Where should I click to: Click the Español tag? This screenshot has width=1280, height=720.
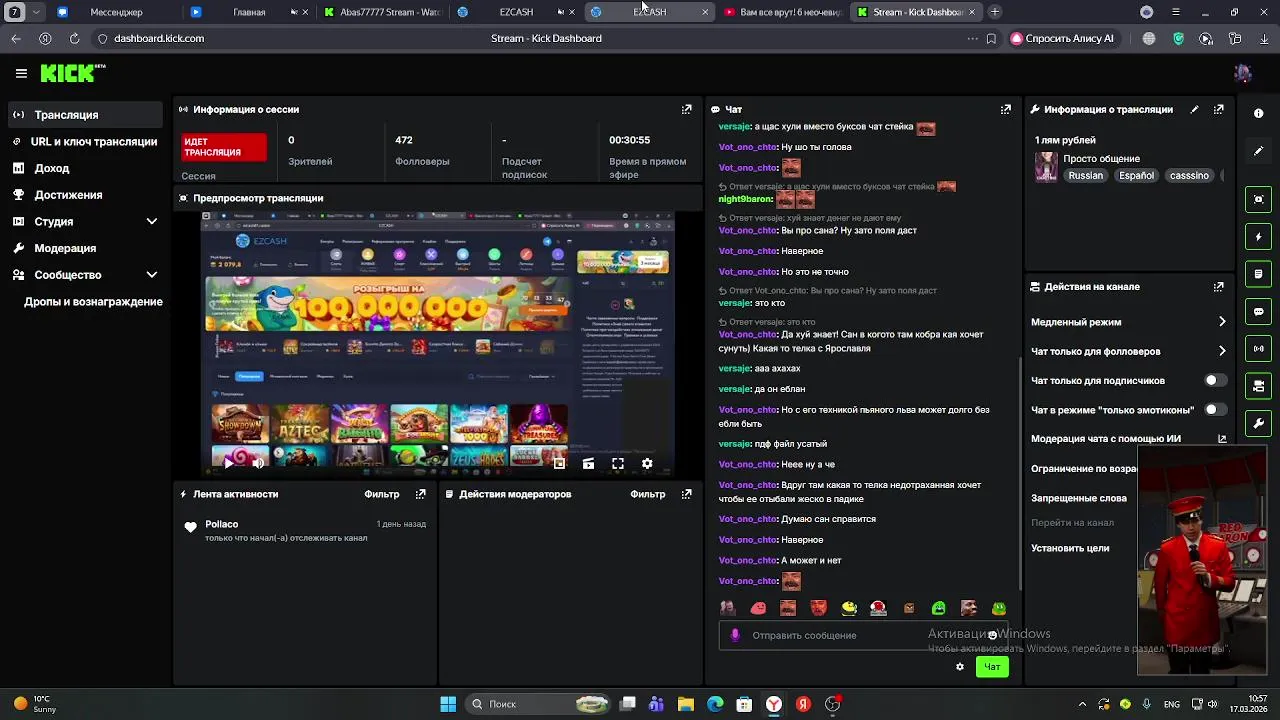1136,175
